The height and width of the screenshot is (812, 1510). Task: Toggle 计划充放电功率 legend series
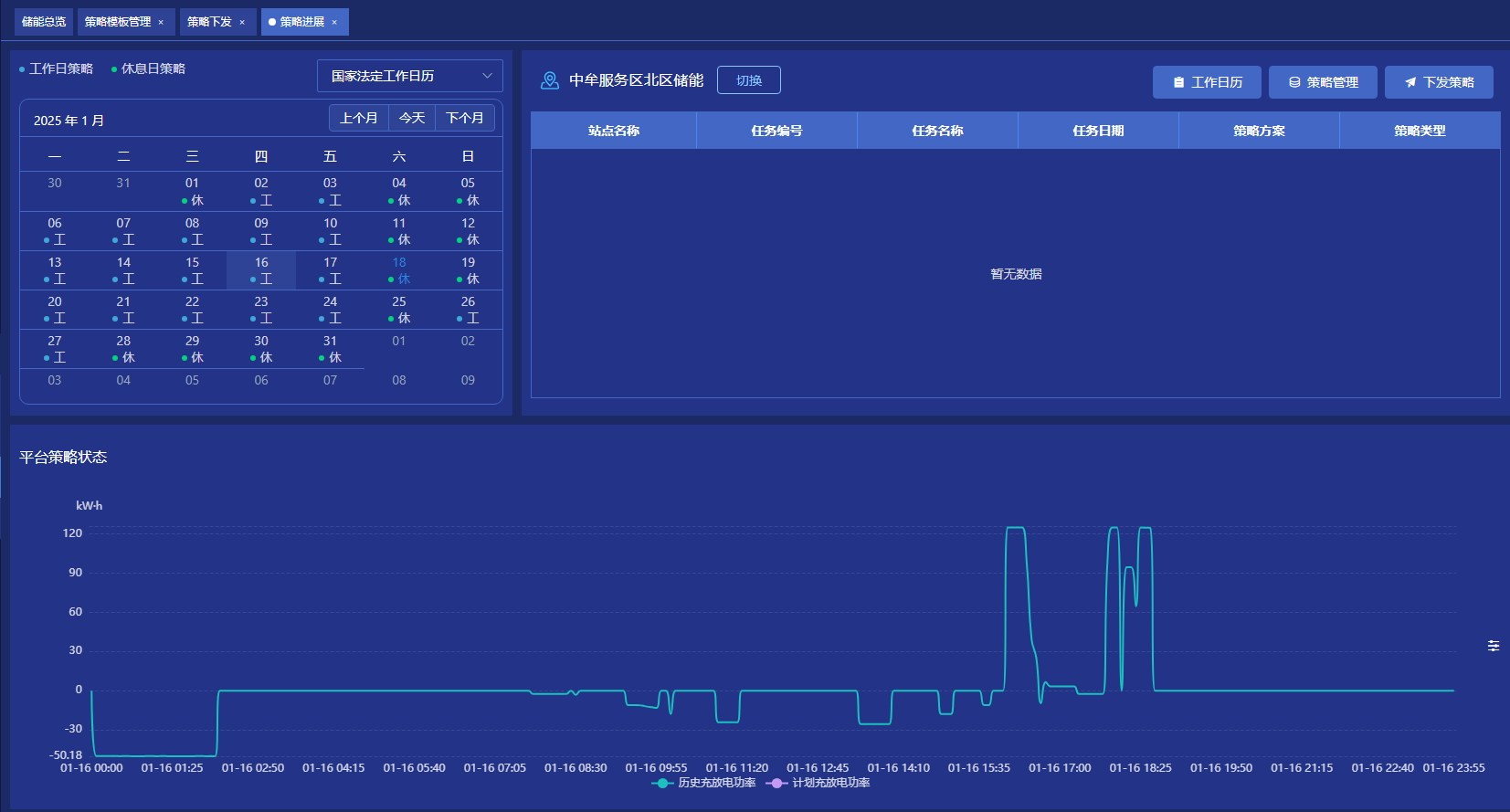tap(819, 783)
